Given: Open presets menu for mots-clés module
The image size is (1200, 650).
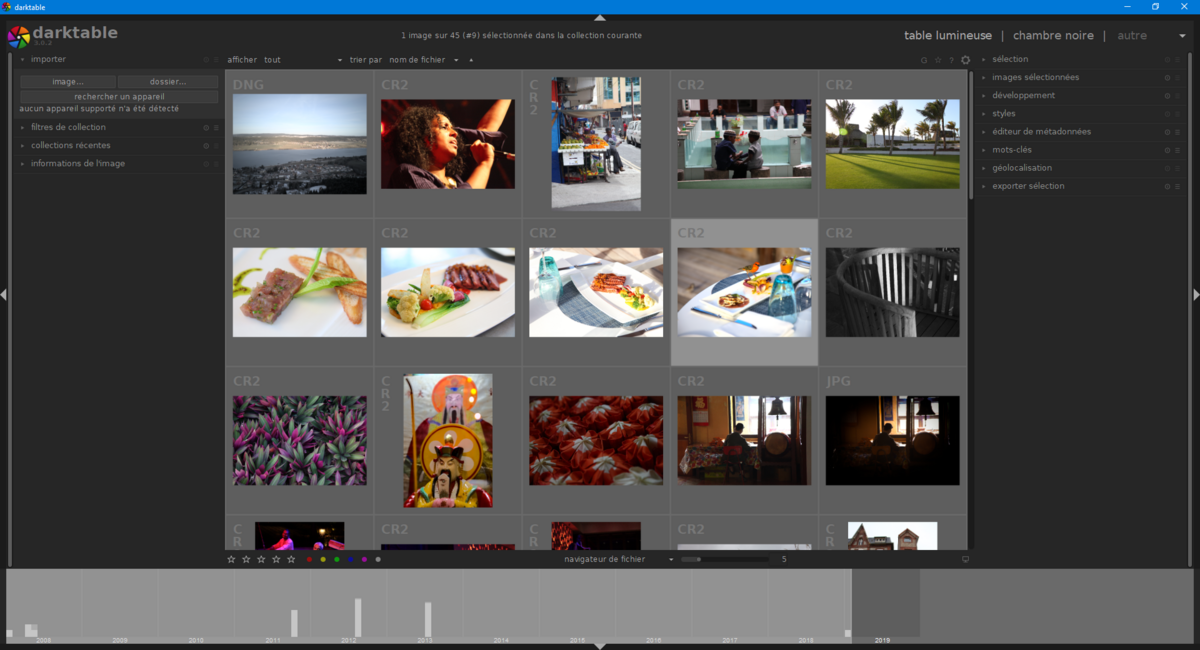Looking at the screenshot, I should (x=1177, y=150).
